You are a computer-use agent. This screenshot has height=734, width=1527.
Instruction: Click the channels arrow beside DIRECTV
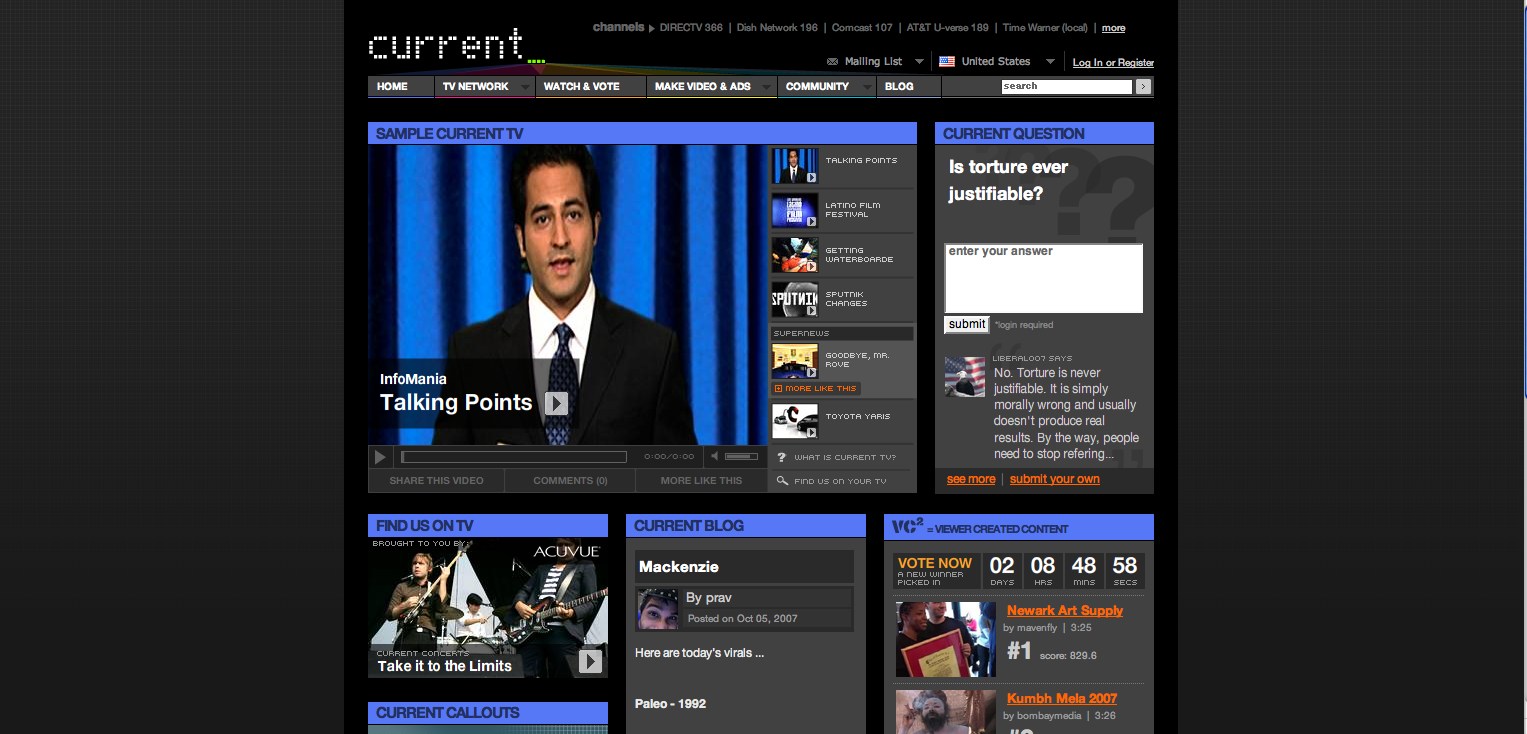(652, 28)
